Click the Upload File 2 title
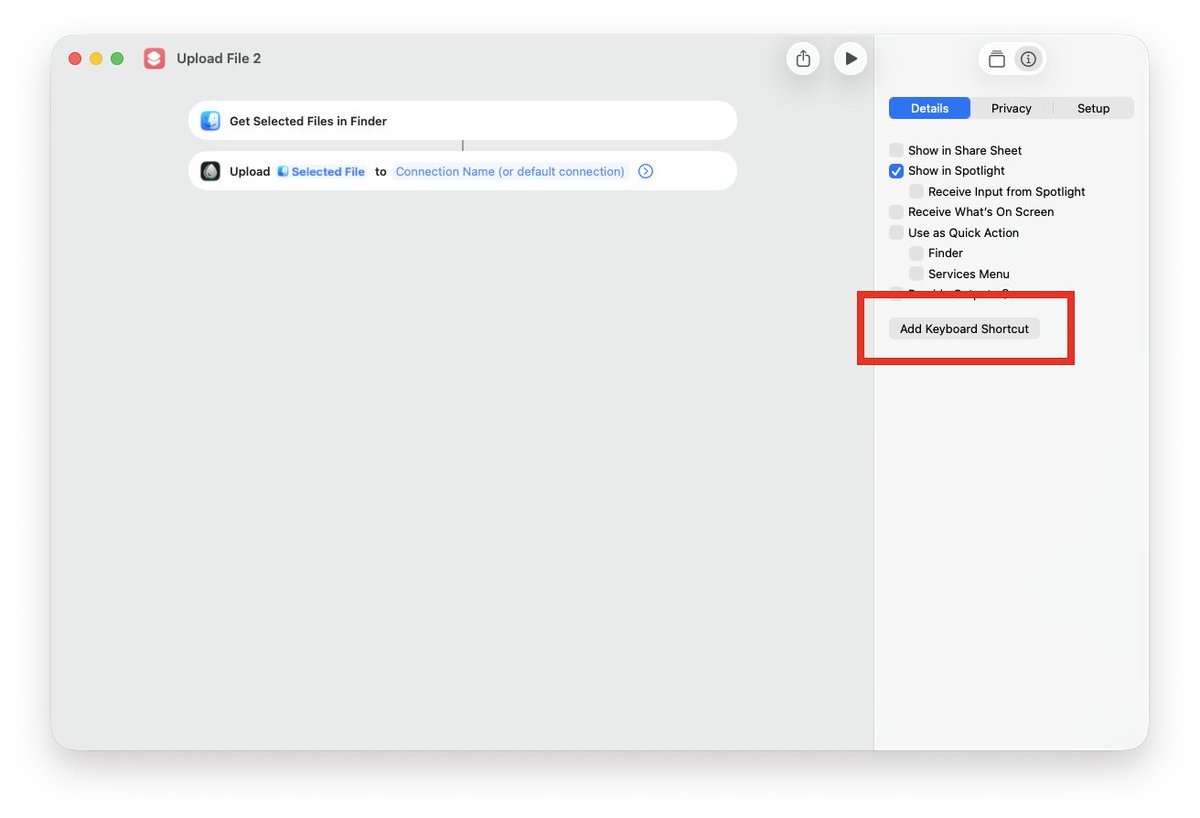 pyautogui.click(x=219, y=59)
